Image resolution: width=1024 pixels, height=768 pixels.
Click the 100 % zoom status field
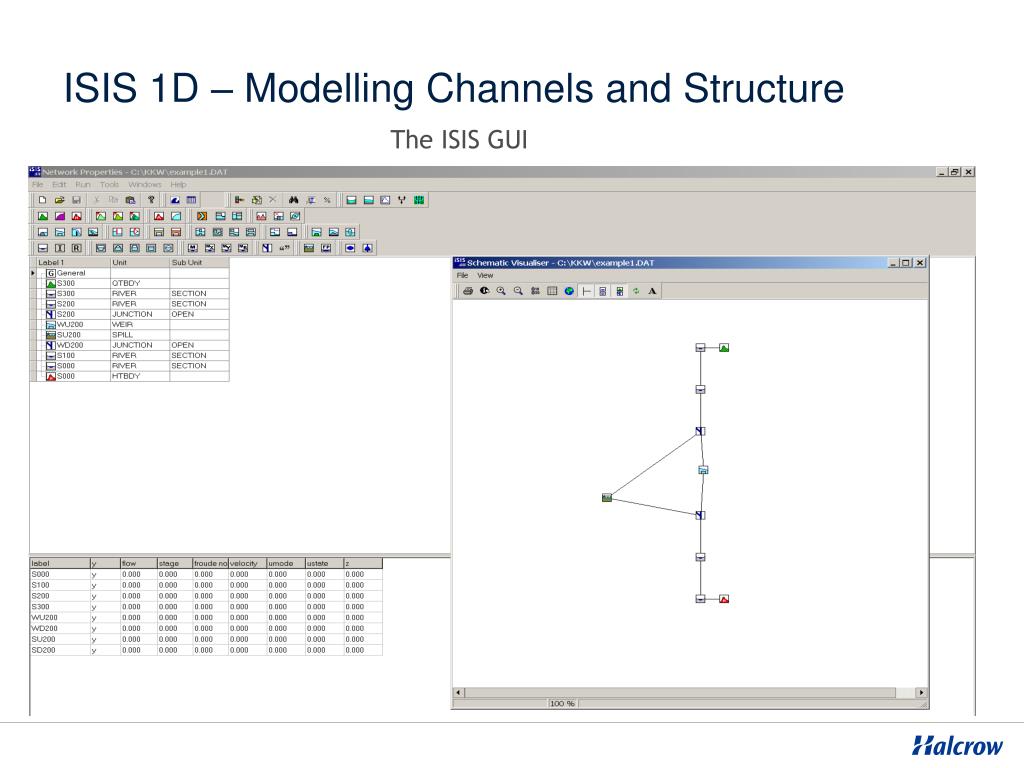[x=562, y=703]
